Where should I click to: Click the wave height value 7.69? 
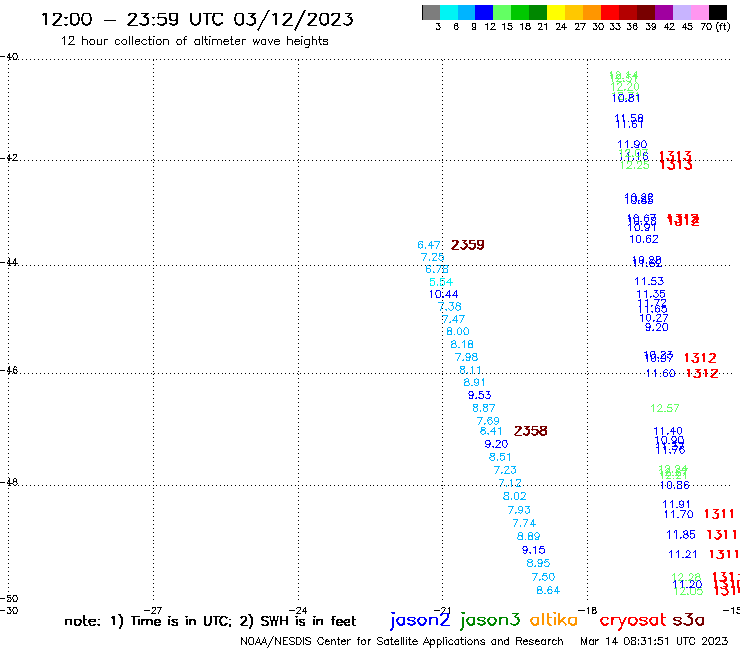(488, 421)
